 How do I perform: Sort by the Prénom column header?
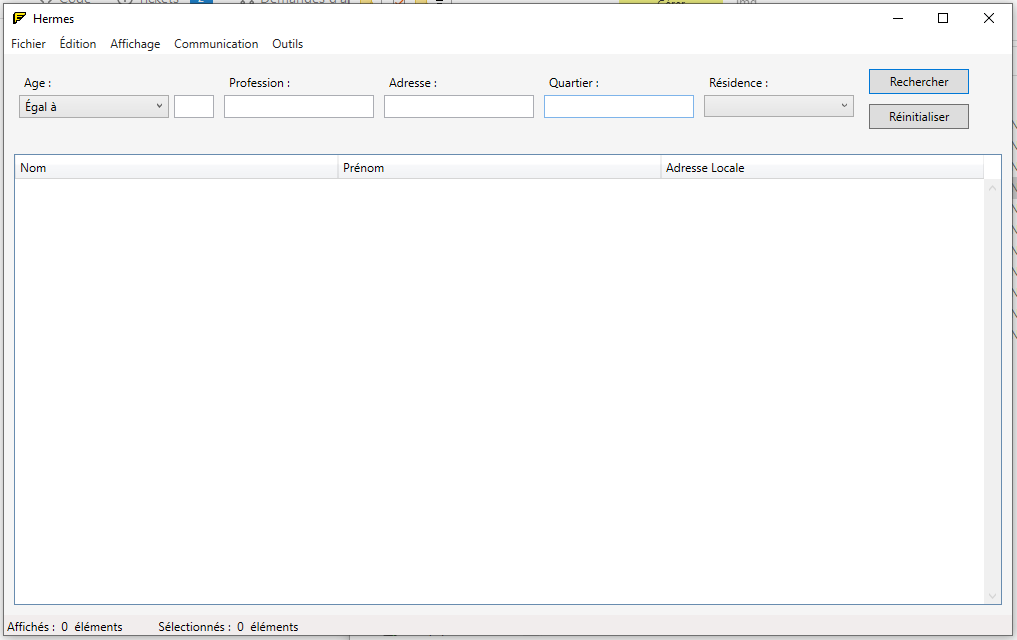pyautogui.click(x=500, y=168)
